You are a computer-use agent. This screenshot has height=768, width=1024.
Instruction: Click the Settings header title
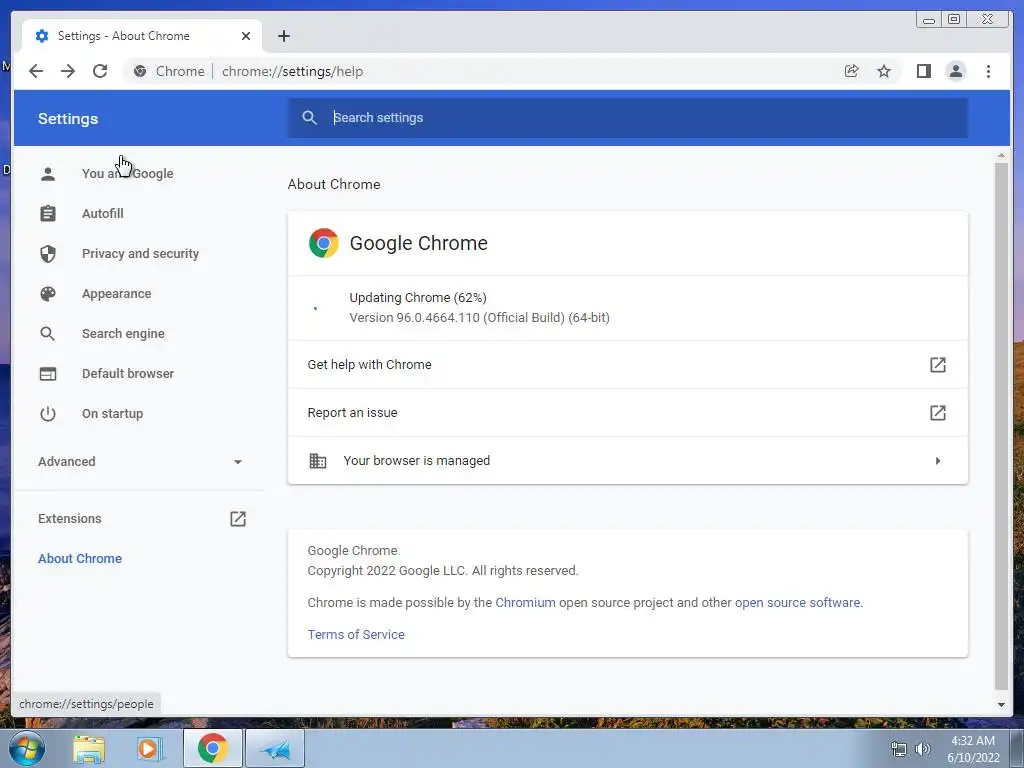(68, 119)
